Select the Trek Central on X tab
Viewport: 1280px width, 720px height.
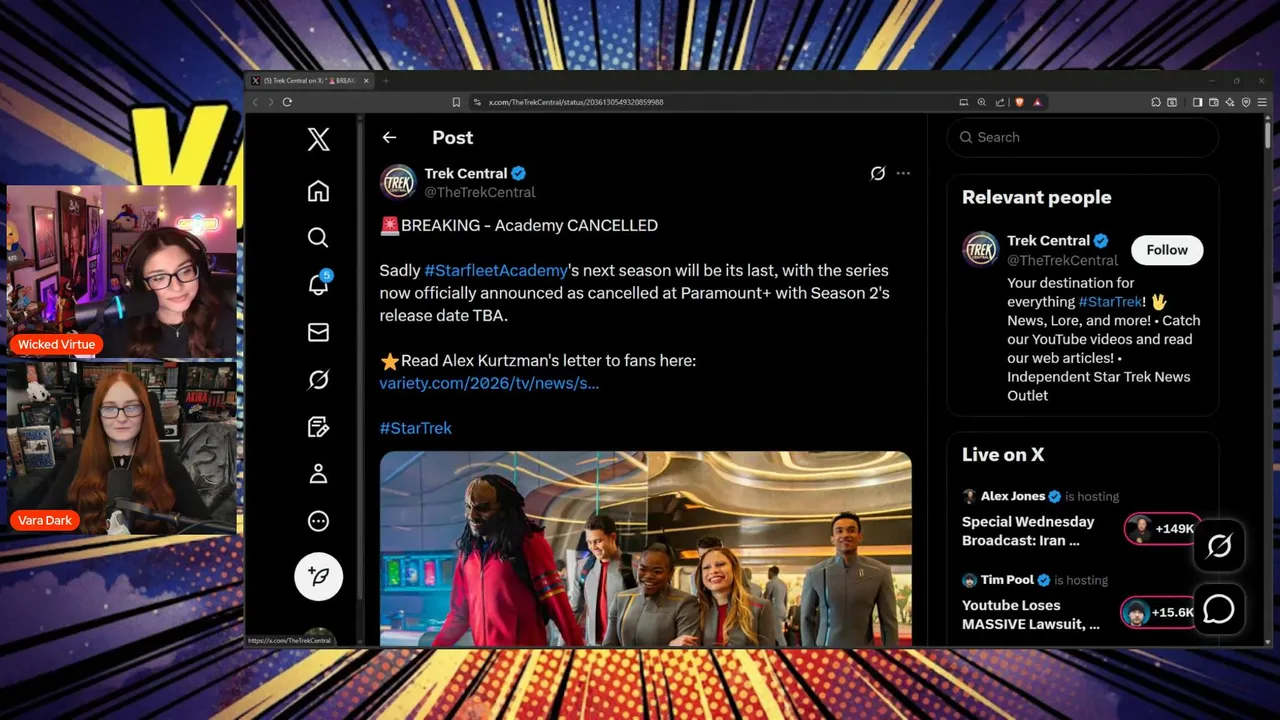[308, 81]
